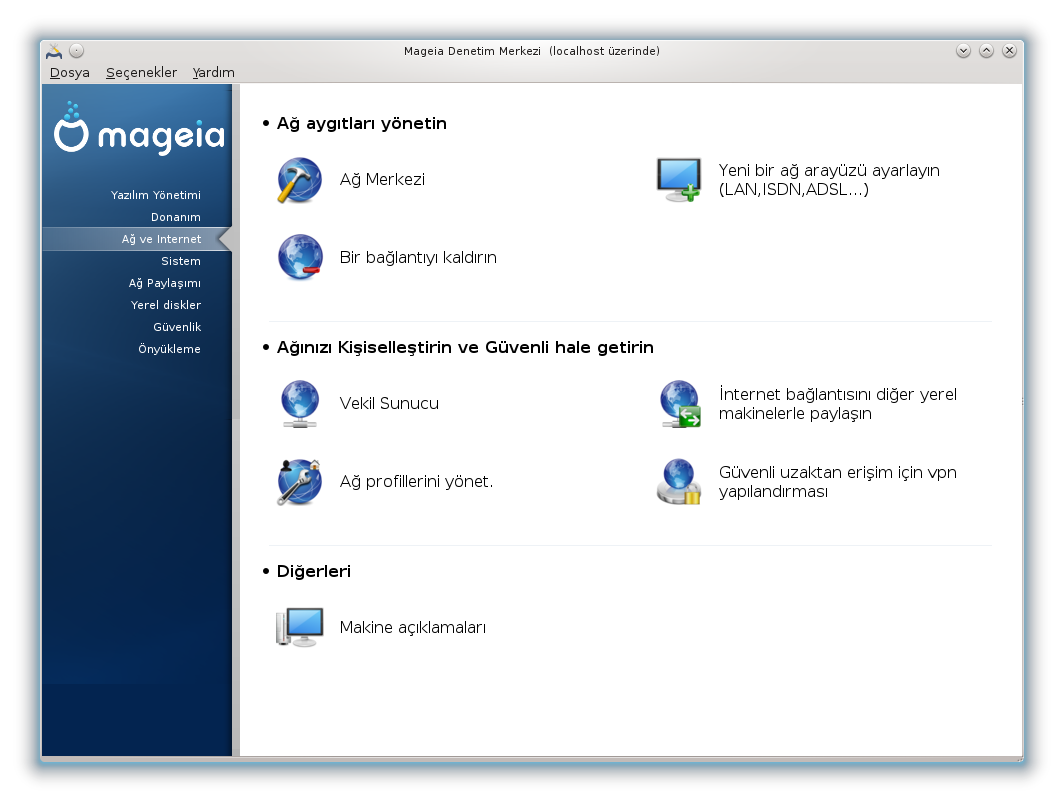Click the Ağ aygıtları yönetin heading
Screen dimensions: 1064x802
(362, 123)
